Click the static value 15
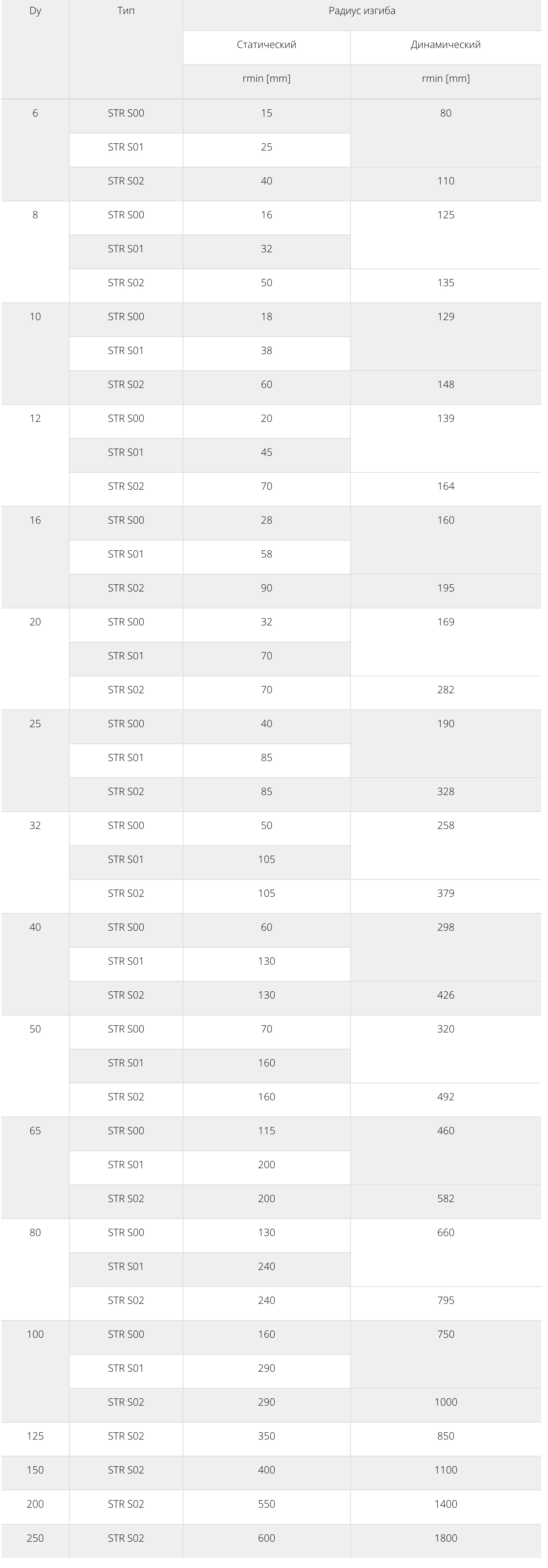This screenshot has width=548, height=1568. coord(267,113)
